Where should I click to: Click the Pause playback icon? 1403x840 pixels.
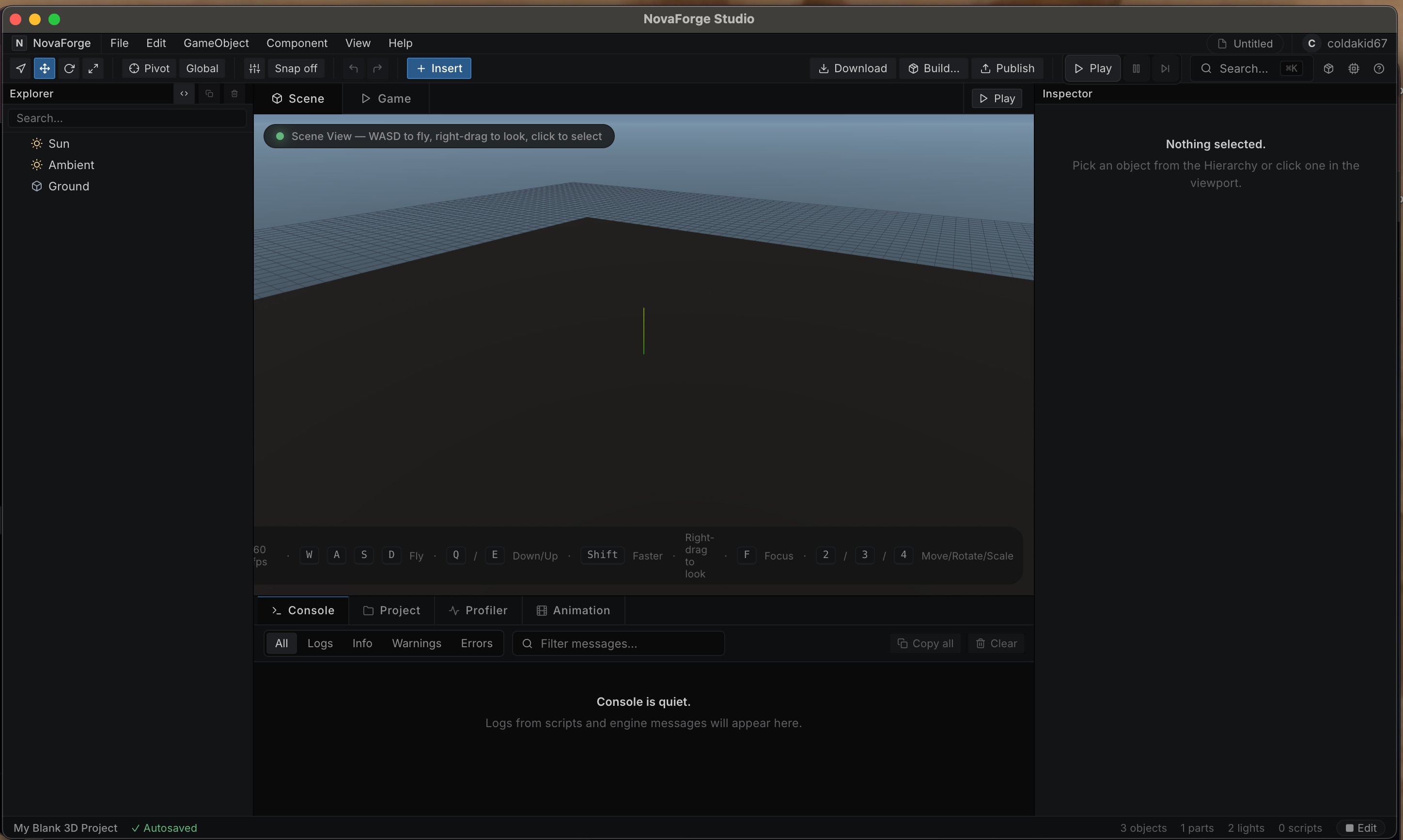[1136, 68]
